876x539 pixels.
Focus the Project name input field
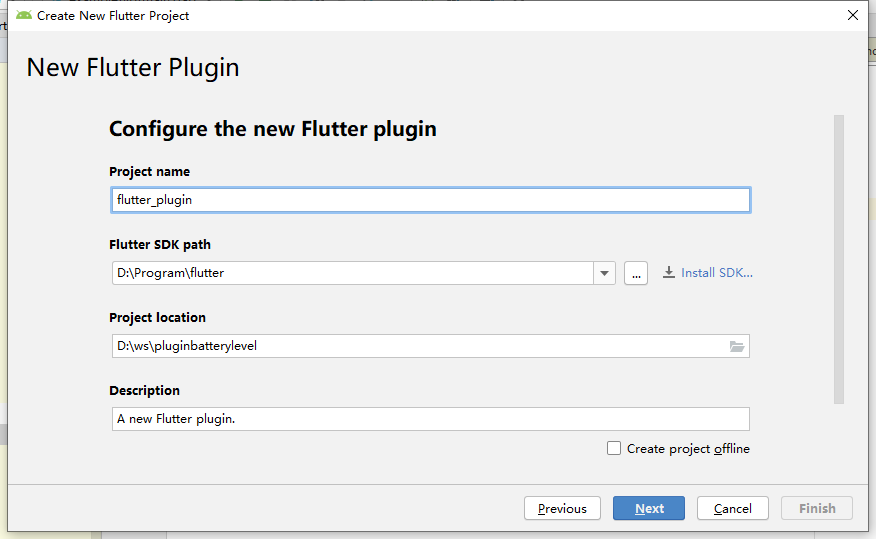tap(430, 200)
